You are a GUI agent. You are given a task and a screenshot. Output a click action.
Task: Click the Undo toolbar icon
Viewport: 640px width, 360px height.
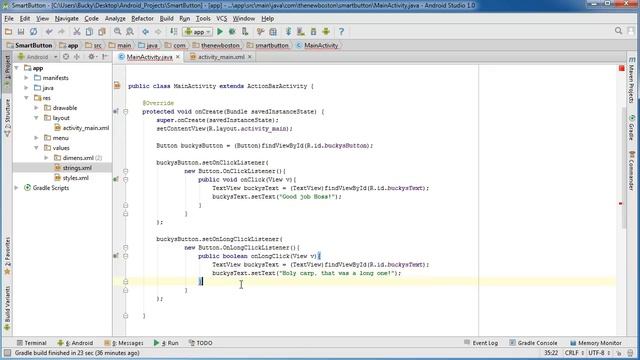click(49, 31)
